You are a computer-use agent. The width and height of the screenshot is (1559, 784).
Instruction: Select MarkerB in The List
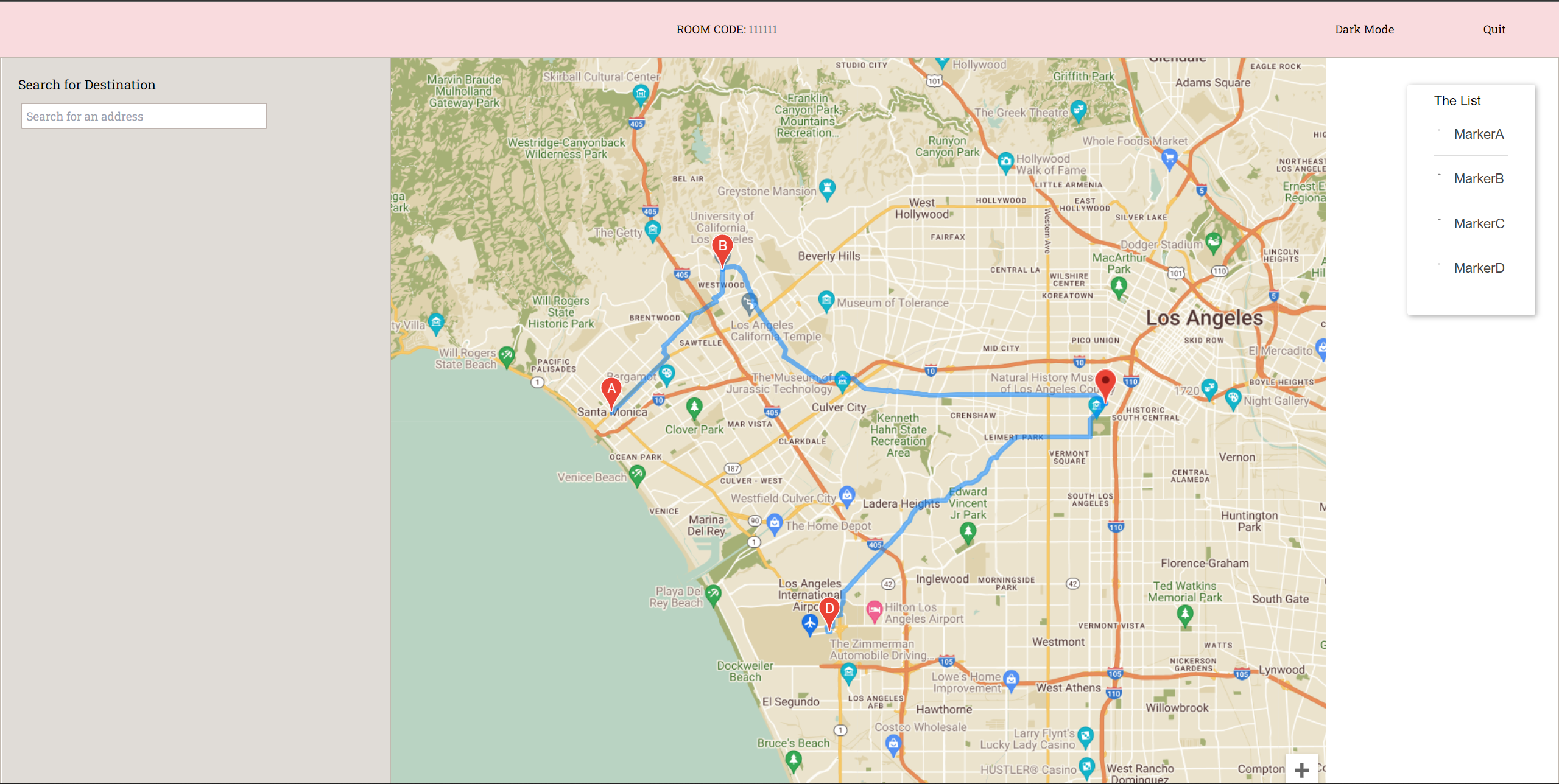[1479, 178]
